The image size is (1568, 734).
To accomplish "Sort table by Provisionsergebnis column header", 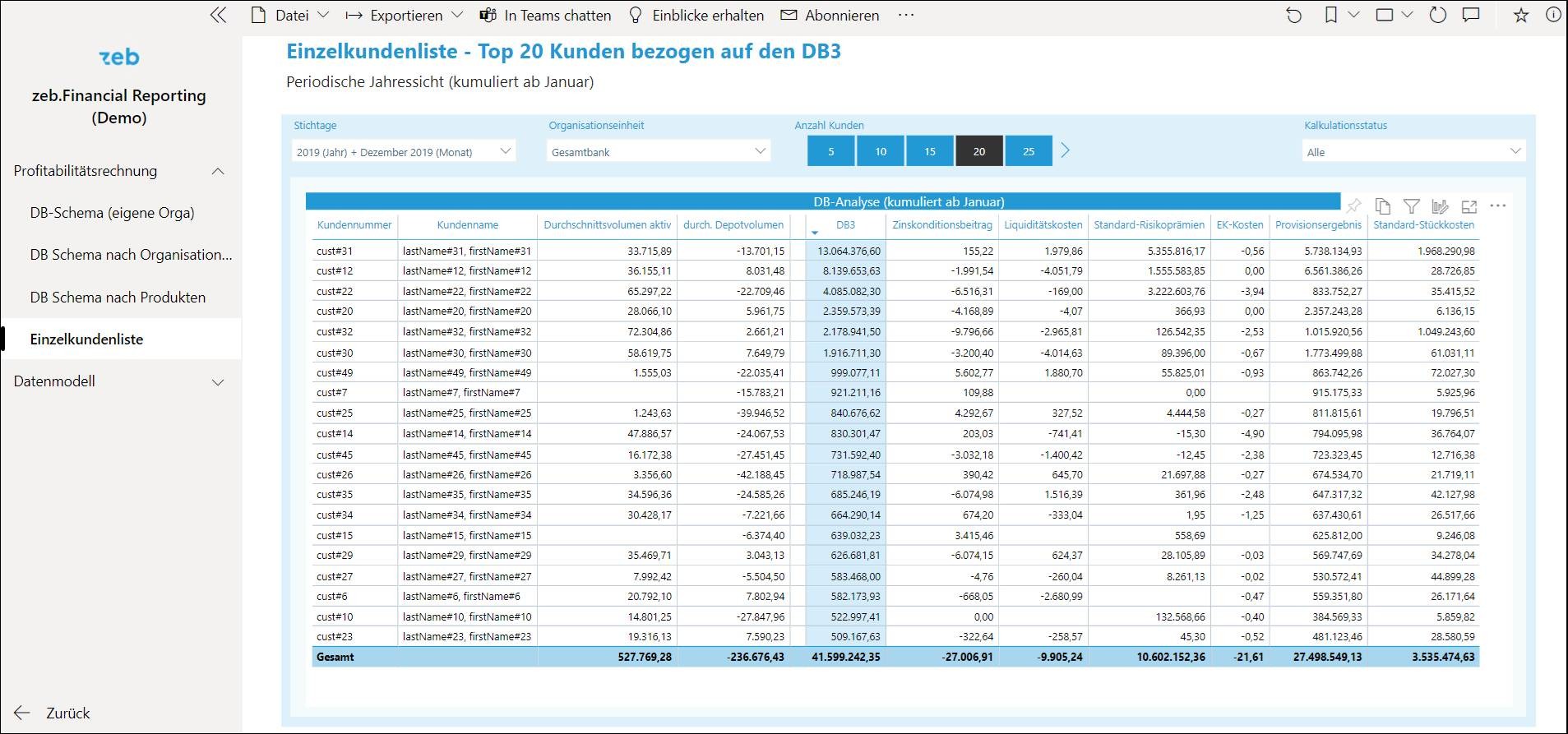I will point(1318,225).
